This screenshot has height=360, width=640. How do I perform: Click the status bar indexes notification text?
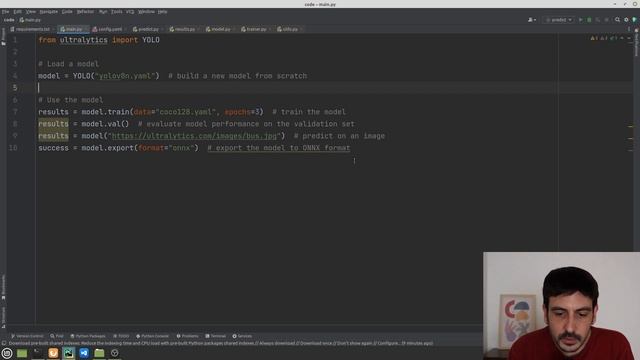click(220, 343)
